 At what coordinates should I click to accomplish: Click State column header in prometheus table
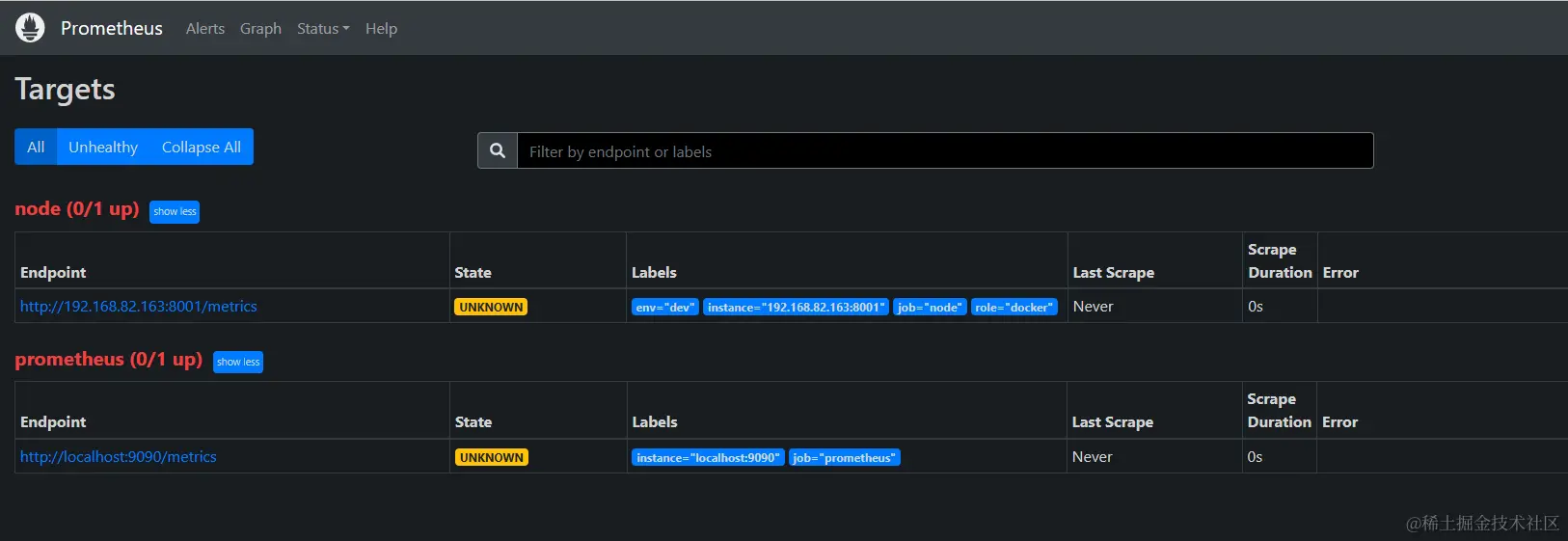pos(473,421)
